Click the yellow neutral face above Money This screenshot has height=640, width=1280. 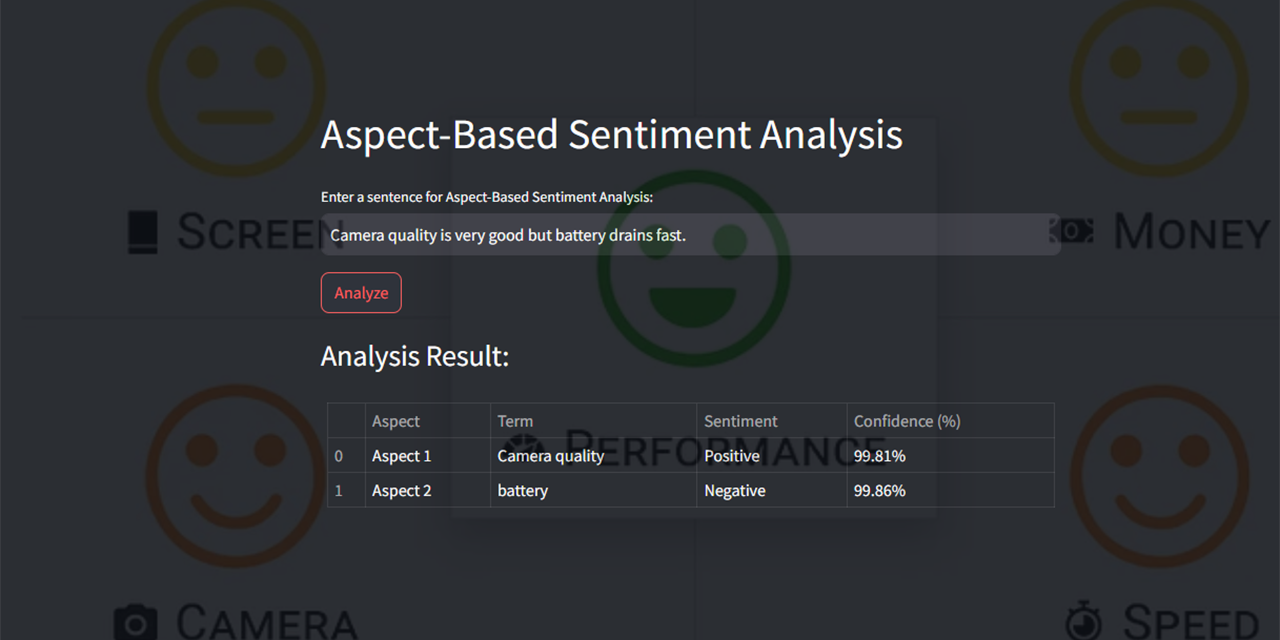1159,88
